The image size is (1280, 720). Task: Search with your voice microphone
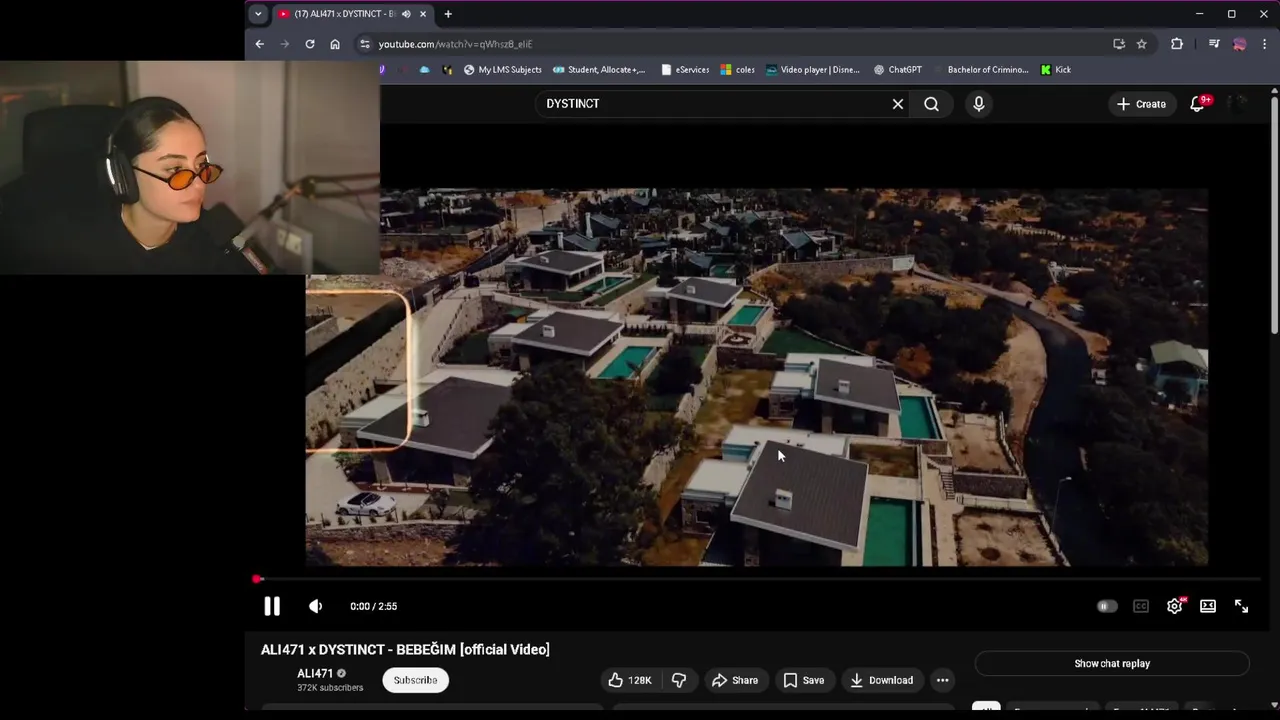[x=979, y=104]
